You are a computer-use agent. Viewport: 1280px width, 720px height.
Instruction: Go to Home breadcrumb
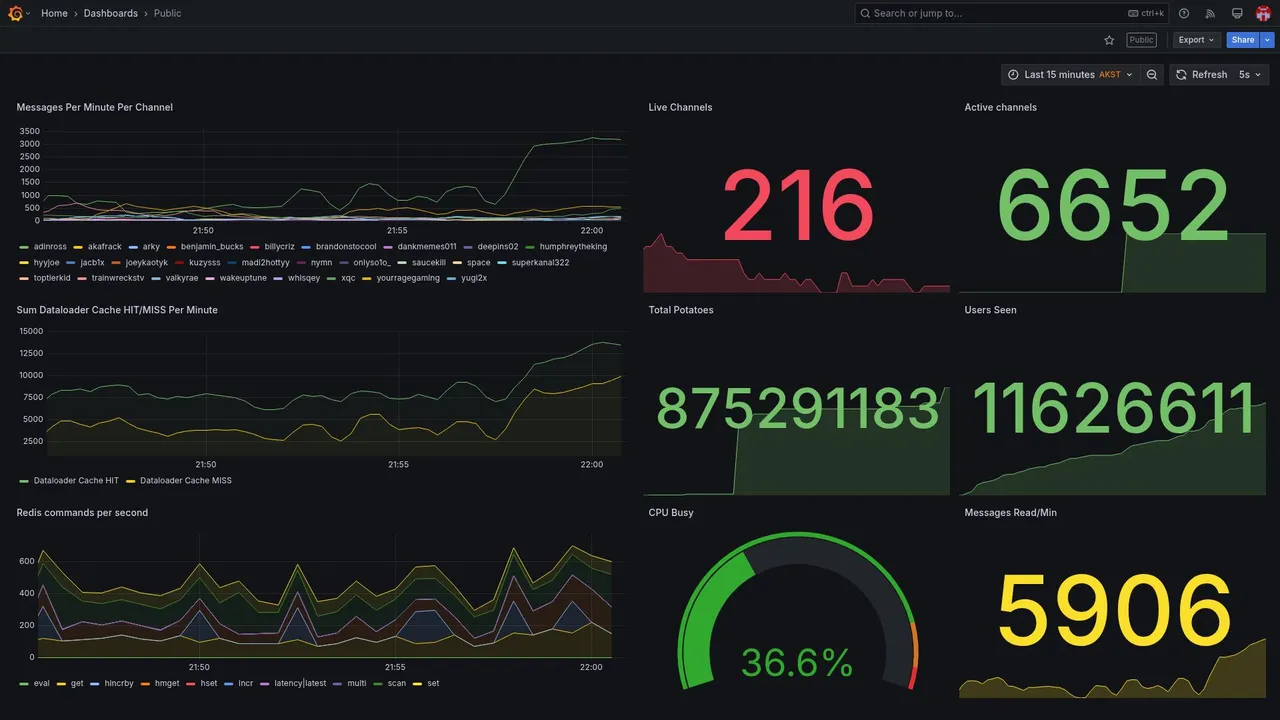pyautogui.click(x=54, y=13)
